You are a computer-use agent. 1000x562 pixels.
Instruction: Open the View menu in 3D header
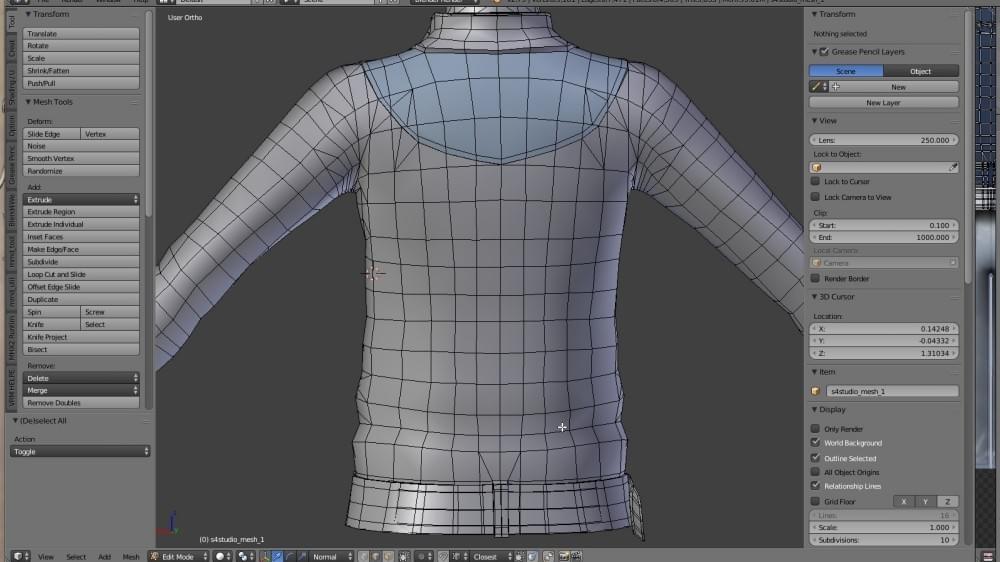click(46, 557)
